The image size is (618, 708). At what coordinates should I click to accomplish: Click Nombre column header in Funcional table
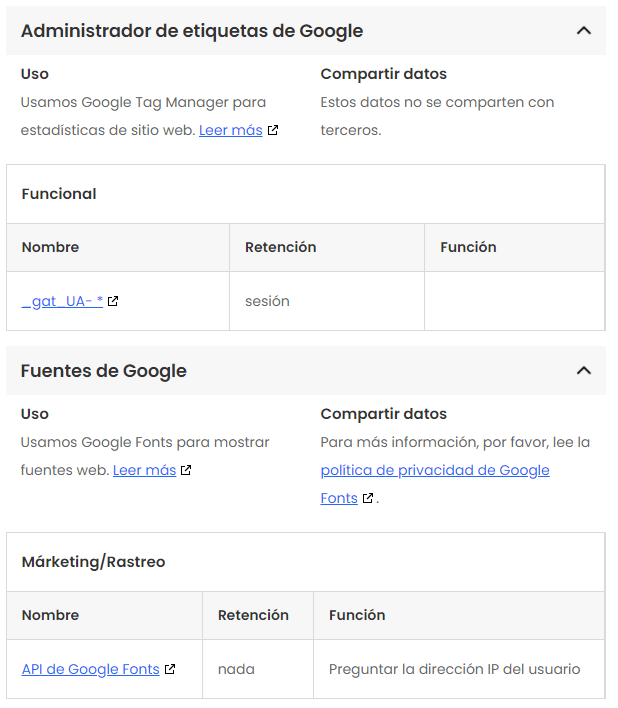pyautogui.click(x=50, y=247)
